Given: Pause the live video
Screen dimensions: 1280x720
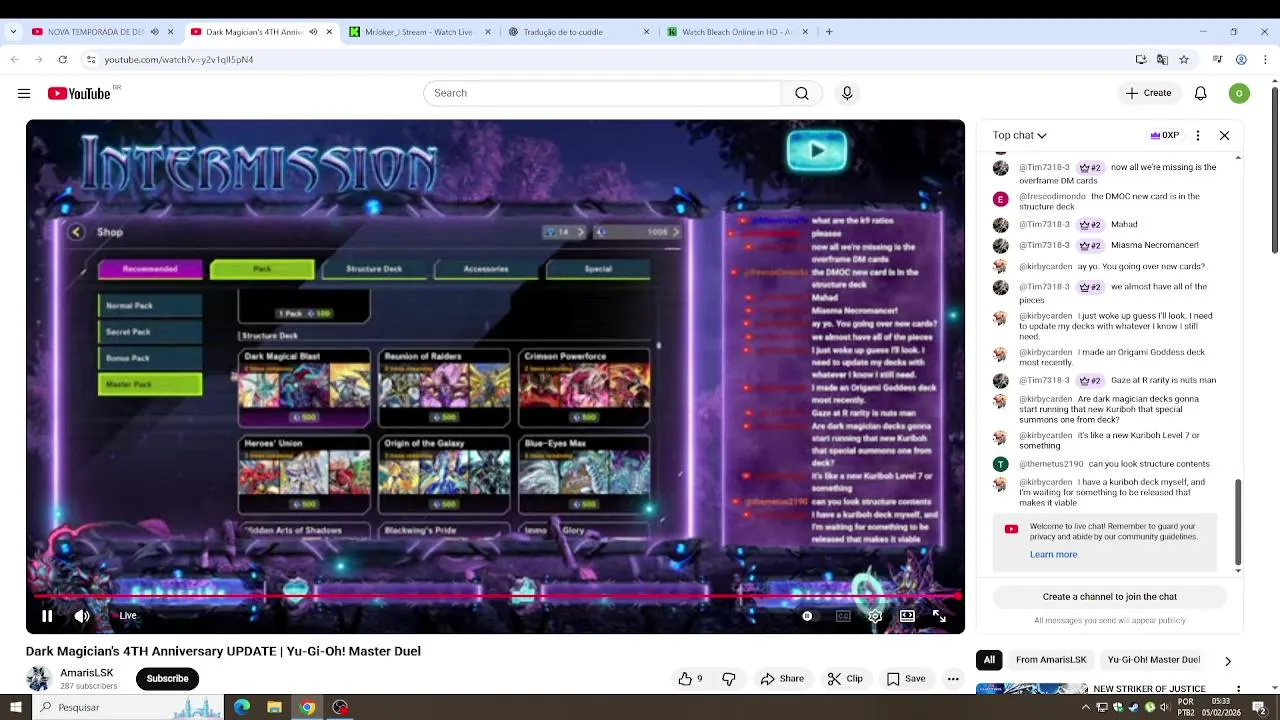Looking at the screenshot, I should 47,616.
